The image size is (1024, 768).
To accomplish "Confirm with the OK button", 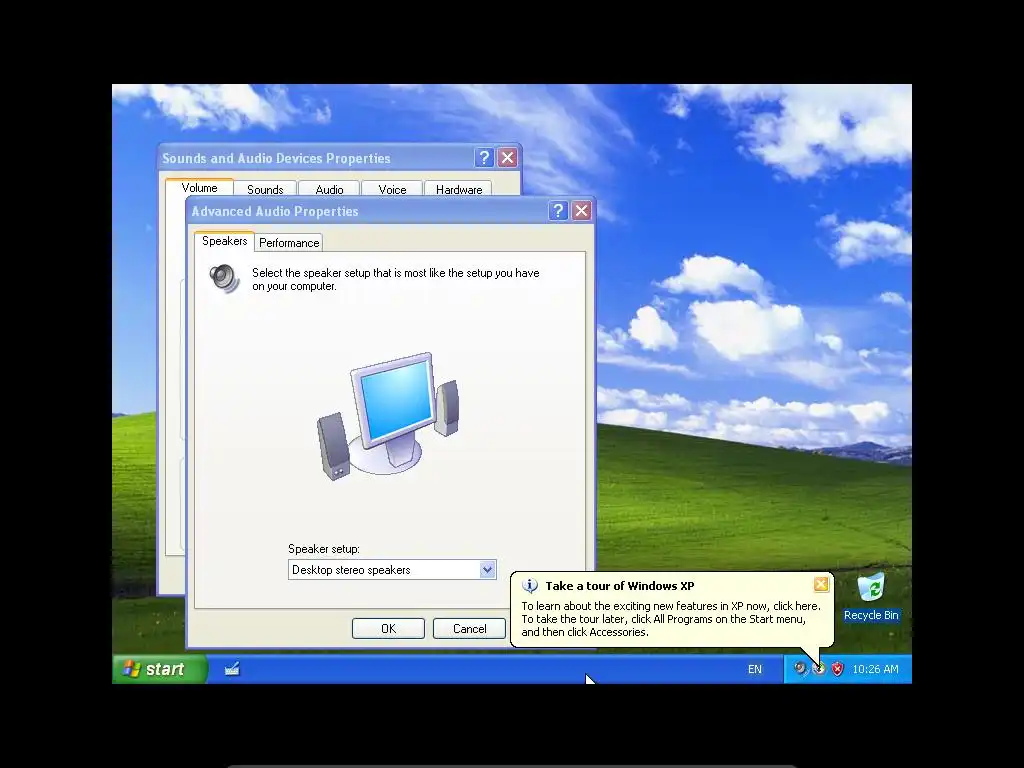I will pyautogui.click(x=388, y=628).
